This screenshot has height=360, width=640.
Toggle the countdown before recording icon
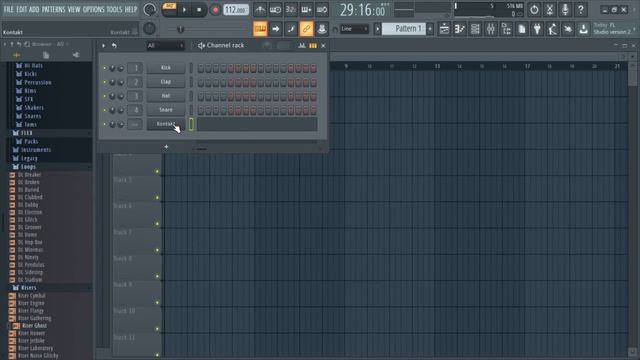(x=291, y=9)
